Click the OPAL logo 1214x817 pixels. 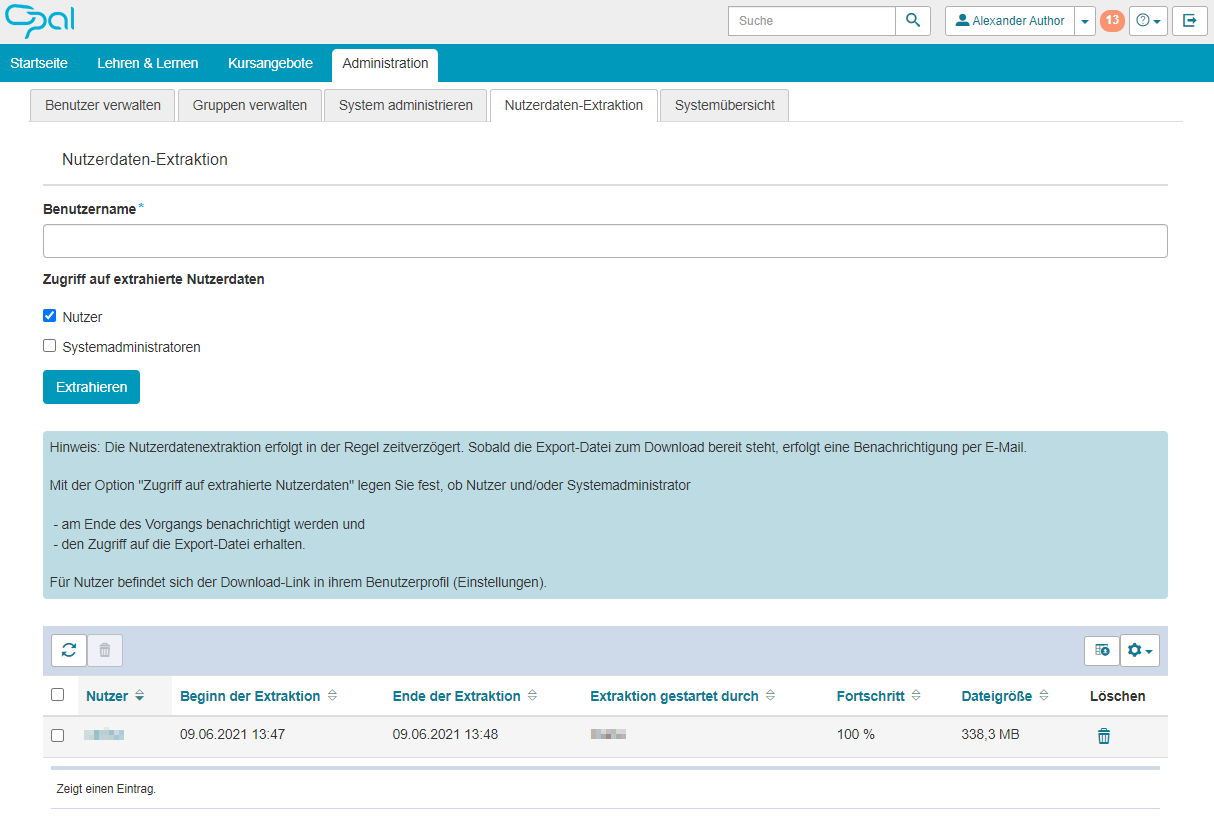(x=40, y=20)
